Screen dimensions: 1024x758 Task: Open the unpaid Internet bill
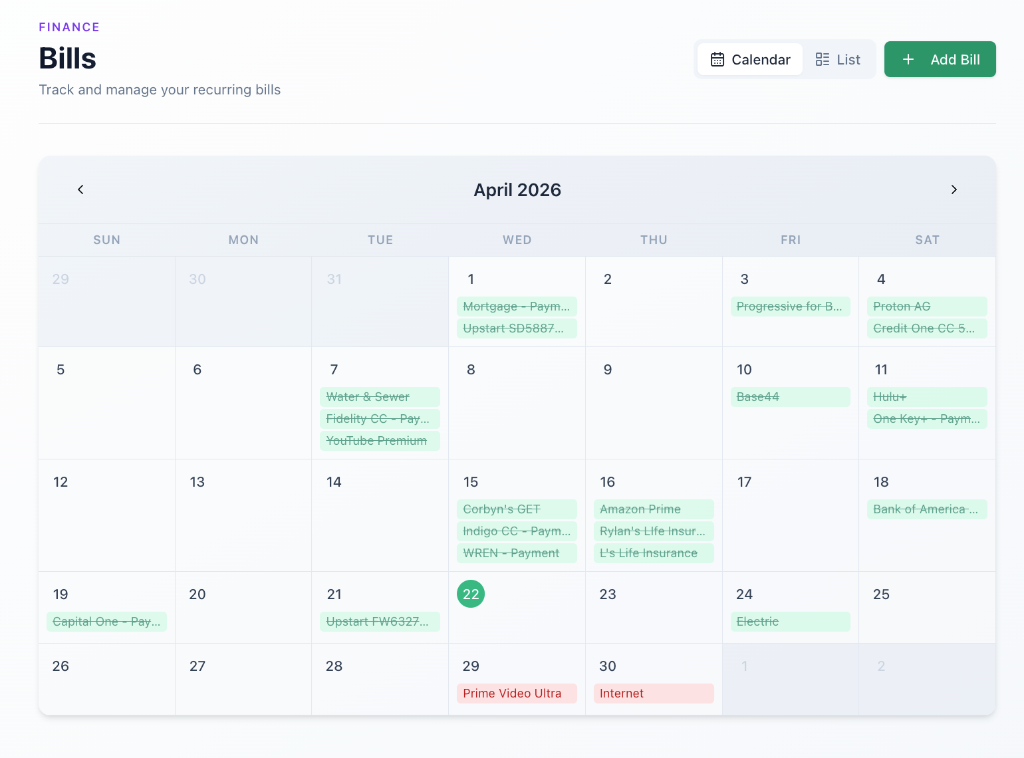click(x=654, y=693)
